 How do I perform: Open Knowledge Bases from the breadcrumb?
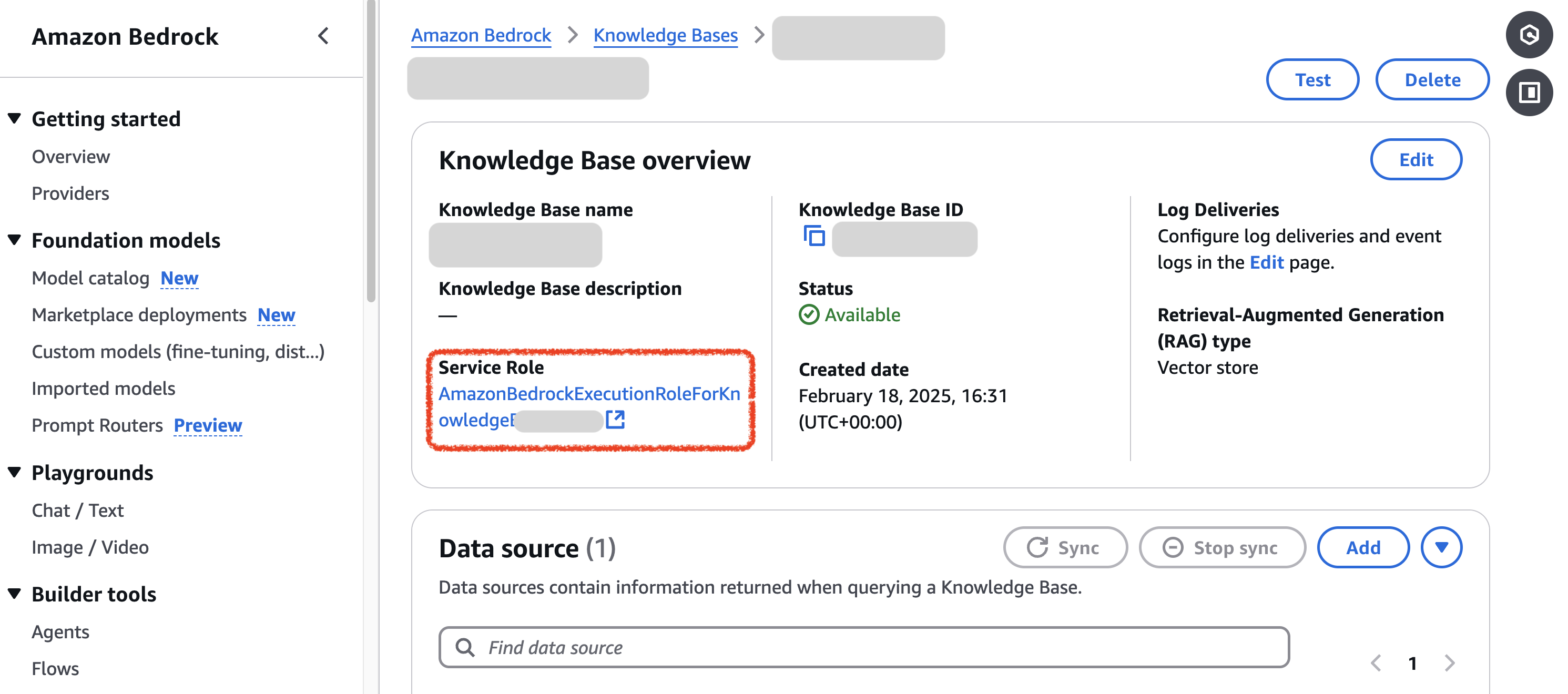(x=665, y=35)
